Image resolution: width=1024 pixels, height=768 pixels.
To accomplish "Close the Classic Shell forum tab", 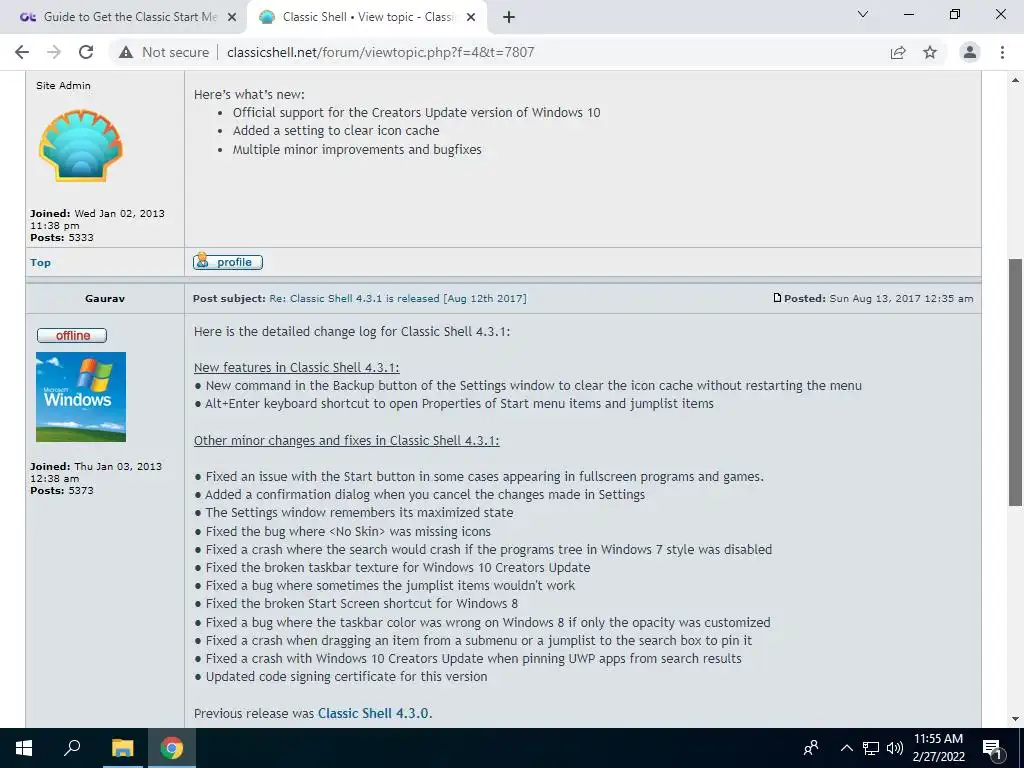I will click(471, 18).
